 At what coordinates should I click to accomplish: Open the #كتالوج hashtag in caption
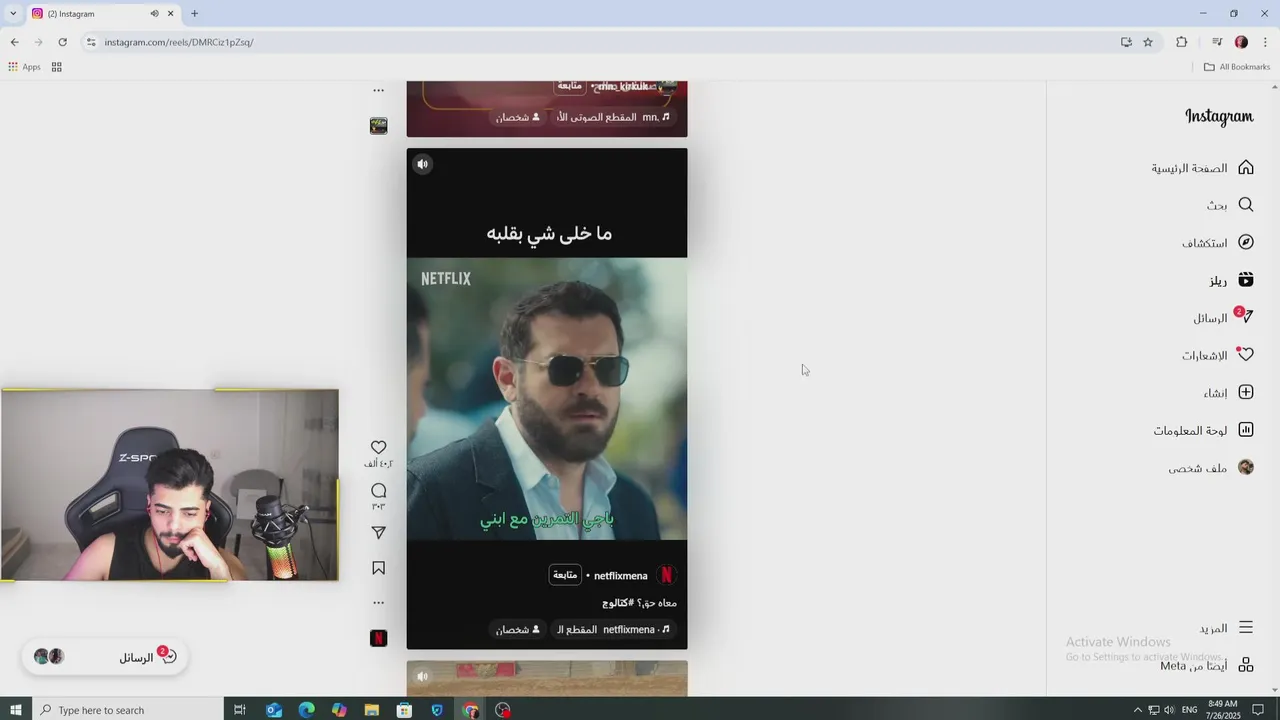pyautogui.click(x=619, y=603)
